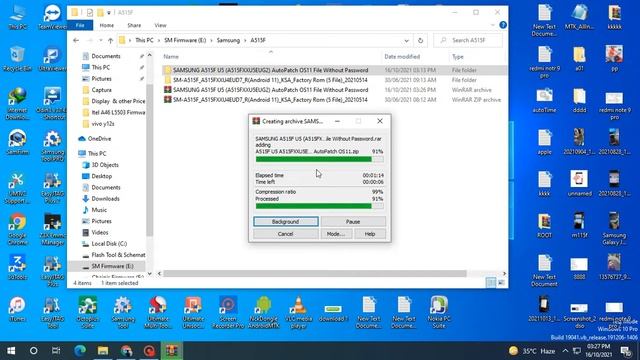Switch to the Share ribbon tab
640x360 pixels.
[x=134, y=25]
